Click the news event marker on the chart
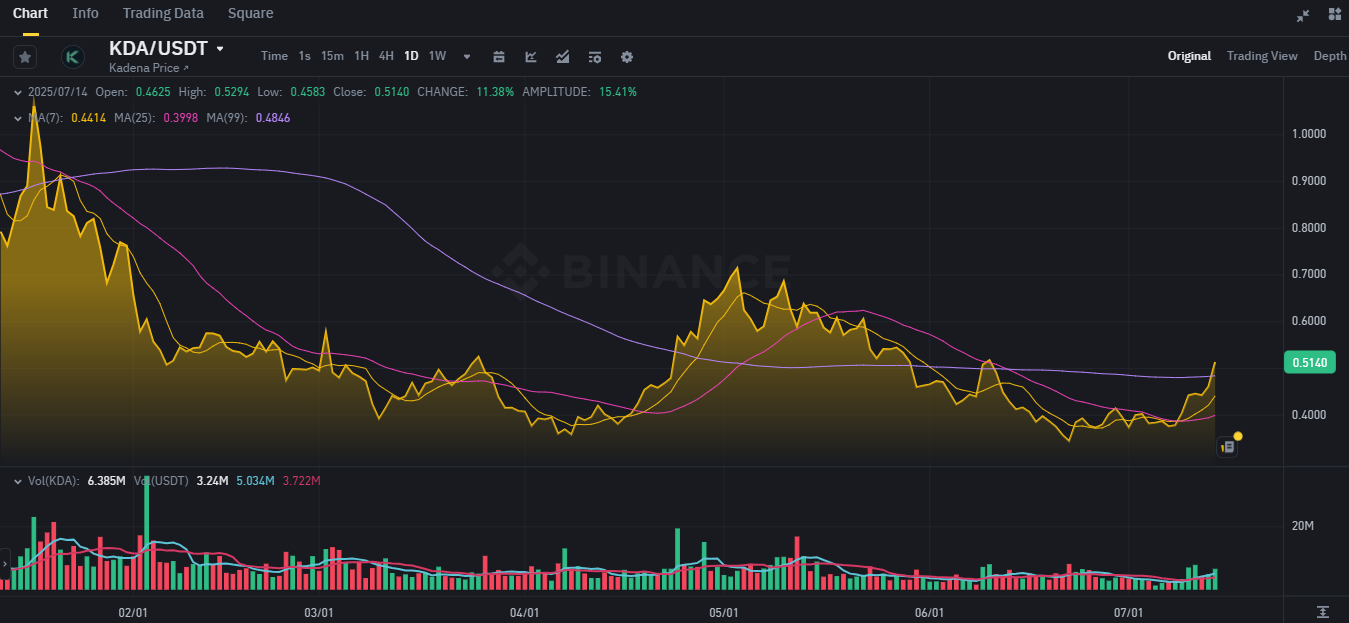 1227,447
